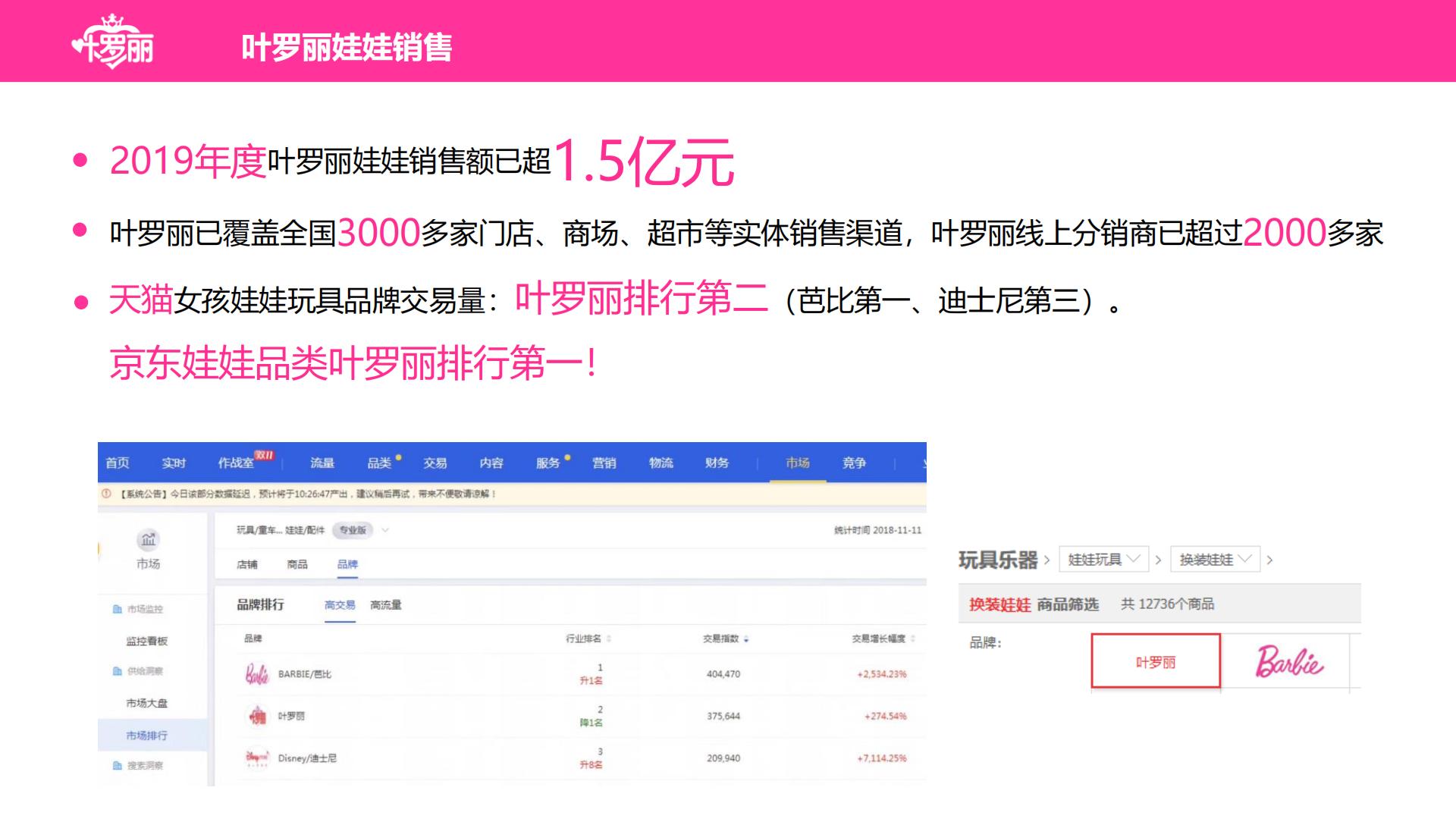Image resolution: width=1456 pixels, height=819 pixels.
Task: Toggle the 行业排名 column sort order
Action: (609, 639)
